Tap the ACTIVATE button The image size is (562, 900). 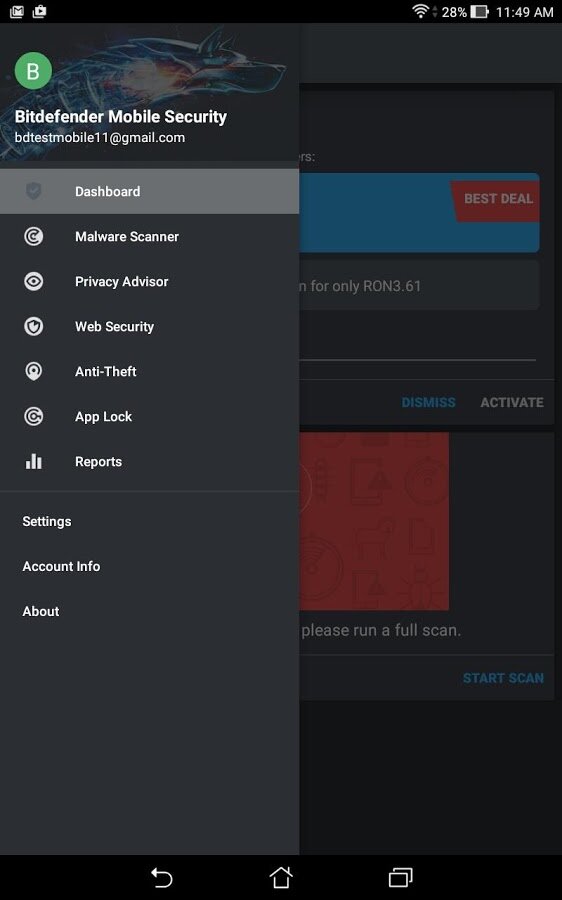pos(512,402)
